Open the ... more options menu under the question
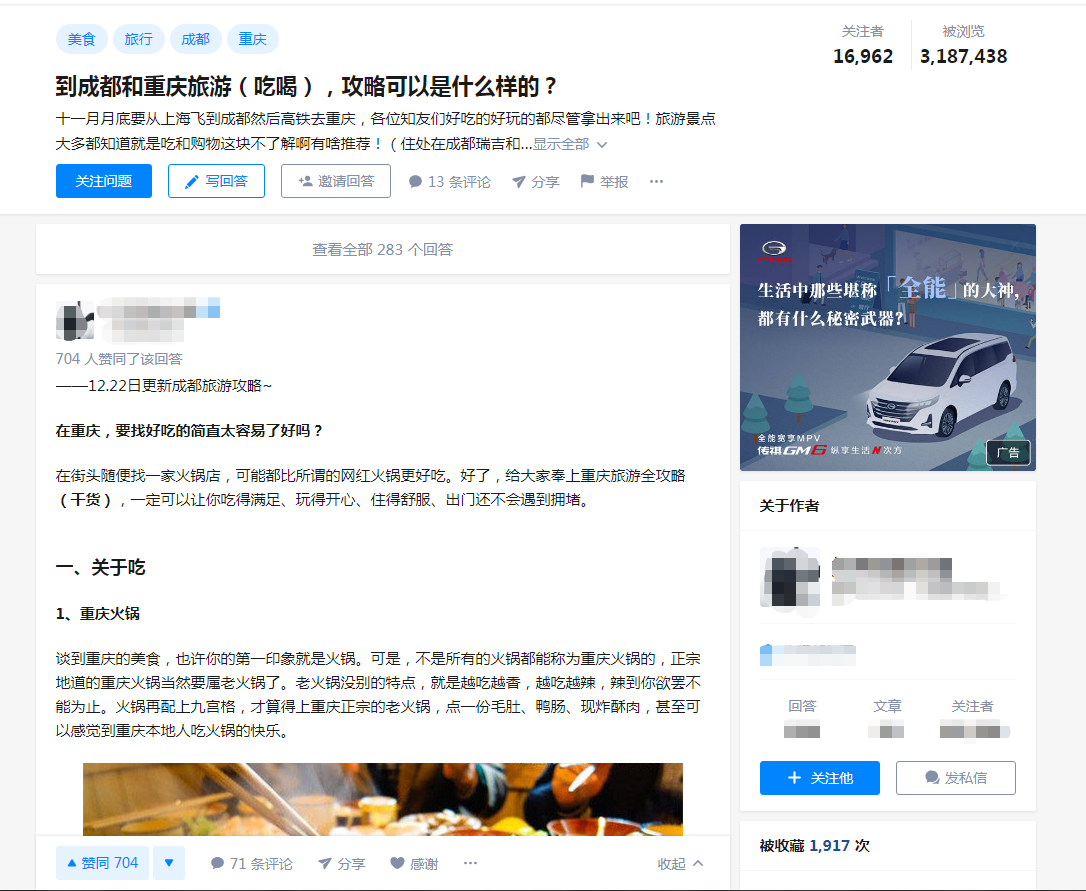 click(x=655, y=181)
